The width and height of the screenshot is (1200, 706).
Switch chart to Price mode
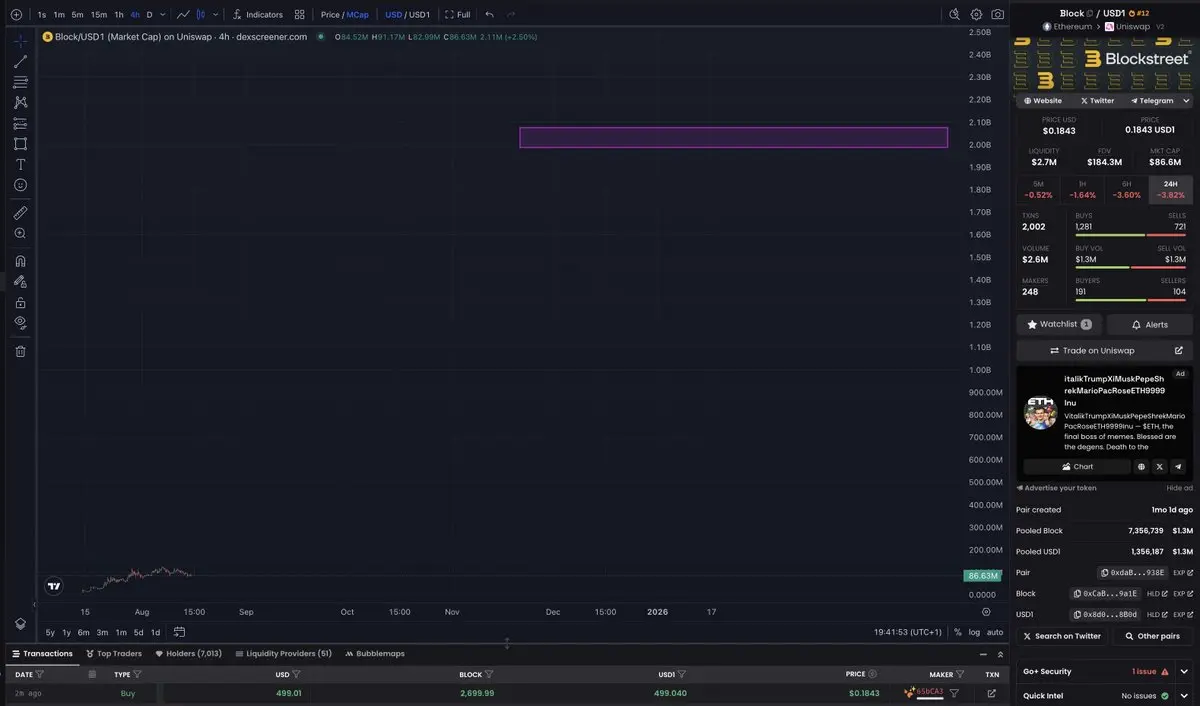click(x=330, y=15)
